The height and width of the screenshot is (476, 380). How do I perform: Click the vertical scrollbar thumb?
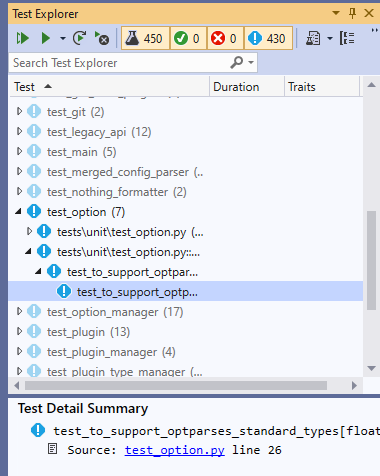click(x=371, y=260)
